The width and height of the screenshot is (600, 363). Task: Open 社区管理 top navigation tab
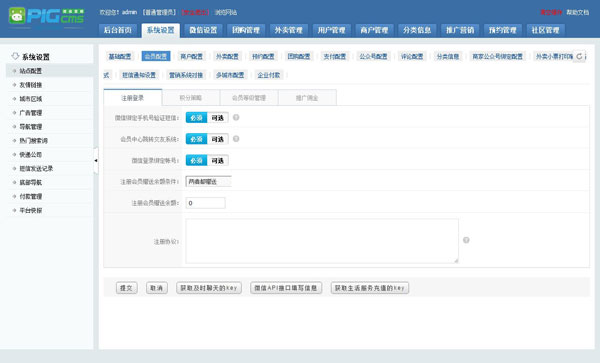point(545,30)
